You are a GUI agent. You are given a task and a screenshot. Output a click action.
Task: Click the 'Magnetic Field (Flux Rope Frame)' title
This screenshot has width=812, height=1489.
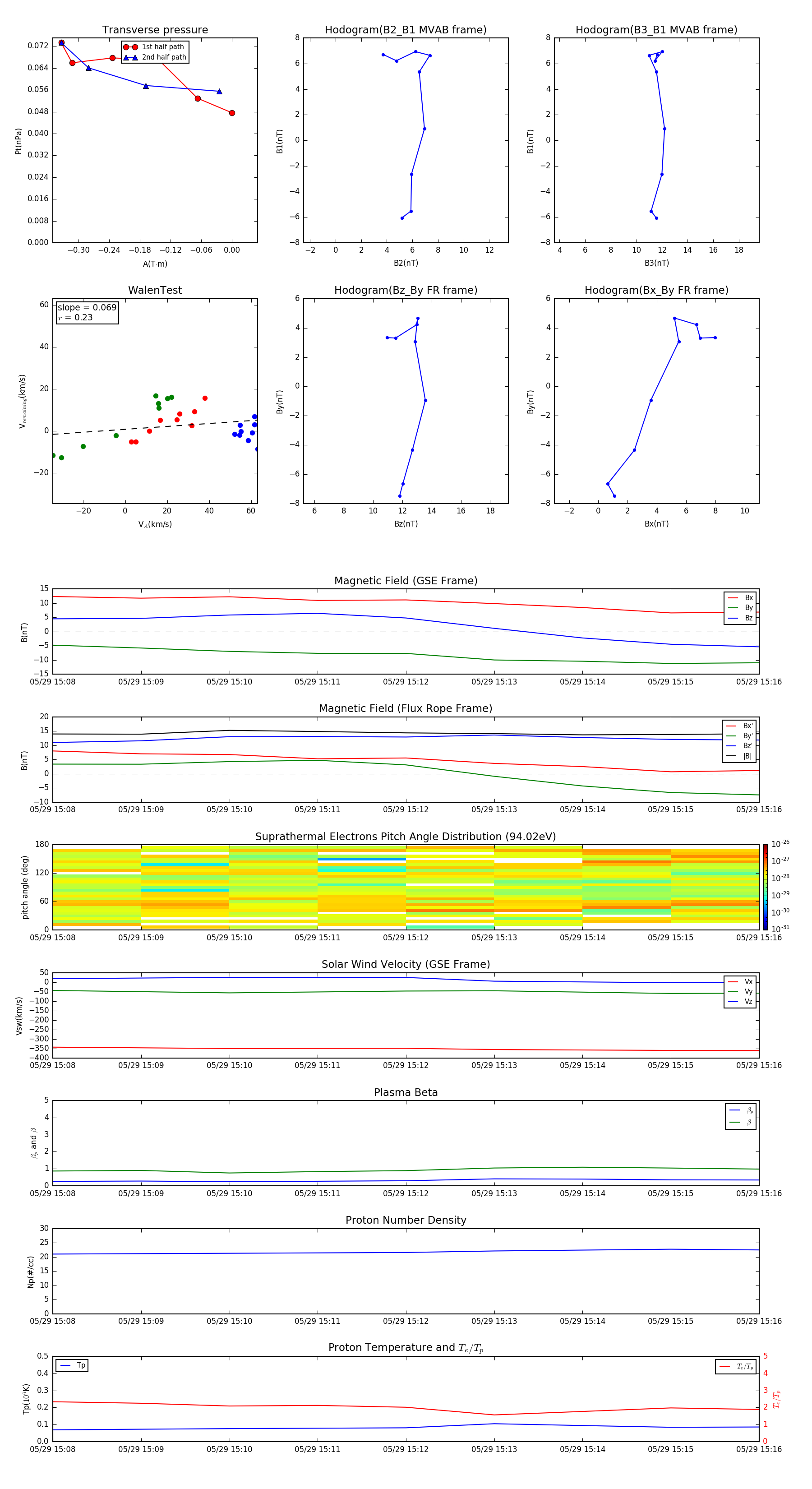point(406,709)
